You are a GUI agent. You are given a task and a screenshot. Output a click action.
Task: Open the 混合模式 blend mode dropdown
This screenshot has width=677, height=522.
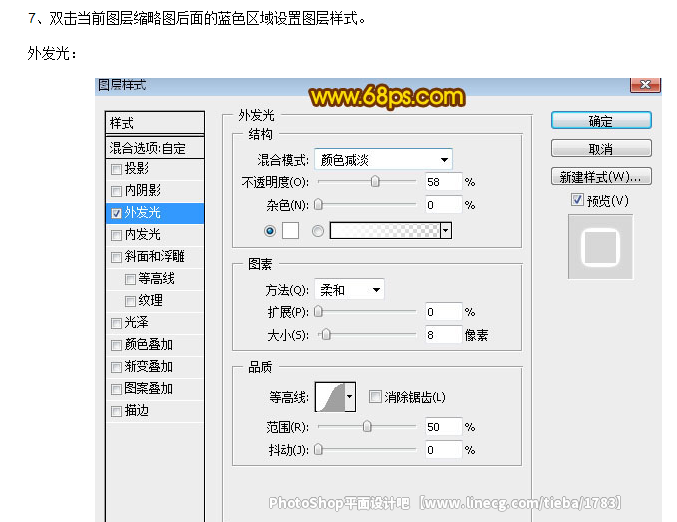383,159
